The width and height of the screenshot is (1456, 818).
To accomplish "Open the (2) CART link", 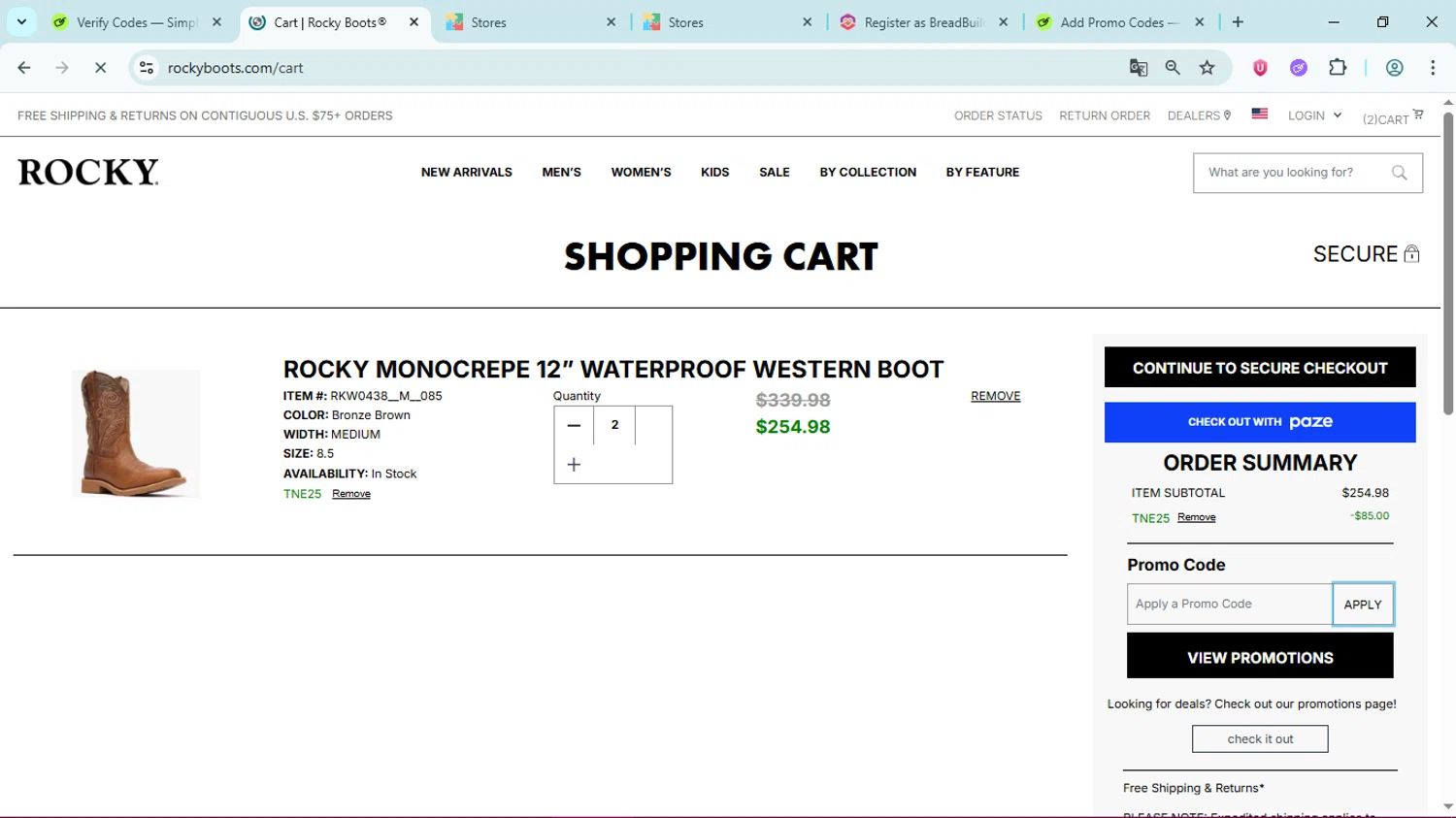I will point(1393,117).
